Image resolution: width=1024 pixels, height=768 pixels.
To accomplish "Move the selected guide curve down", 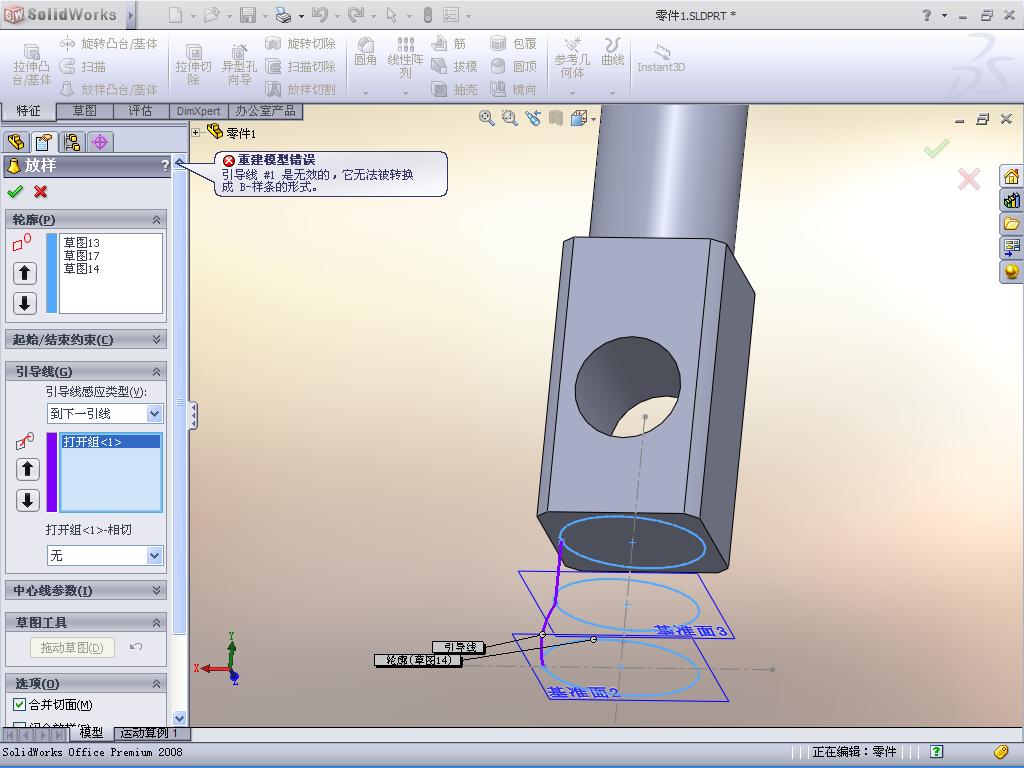I will (27, 500).
